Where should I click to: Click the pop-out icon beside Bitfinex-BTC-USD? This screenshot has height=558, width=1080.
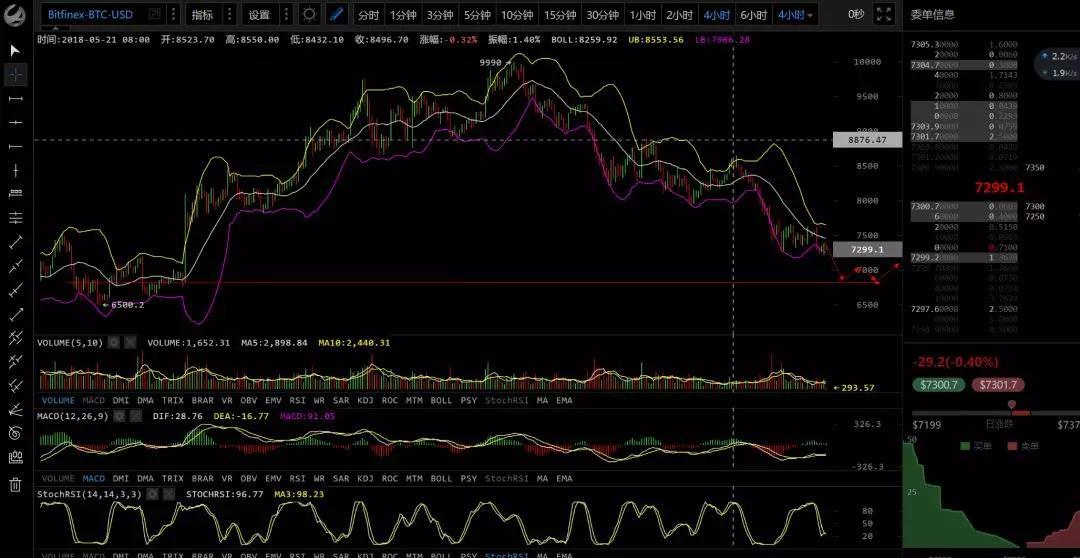click(154, 14)
